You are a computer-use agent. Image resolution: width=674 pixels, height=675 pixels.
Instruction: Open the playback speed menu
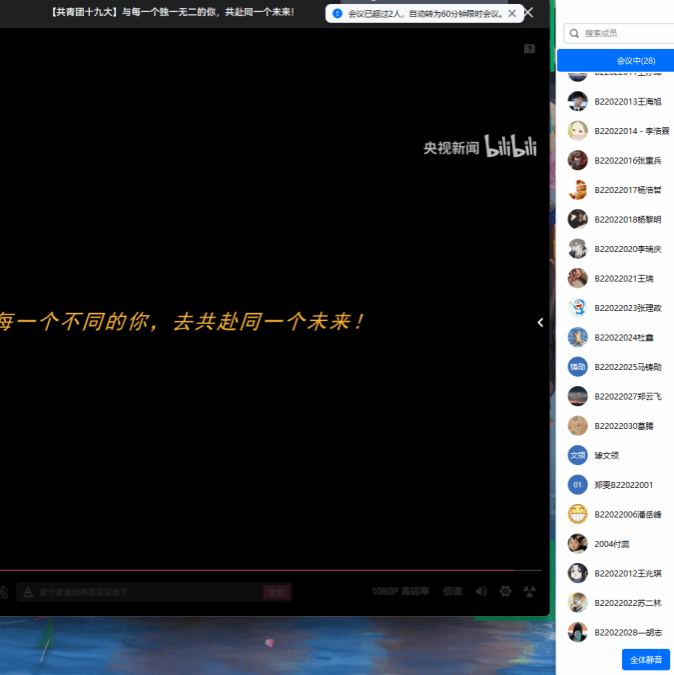point(452,592)
